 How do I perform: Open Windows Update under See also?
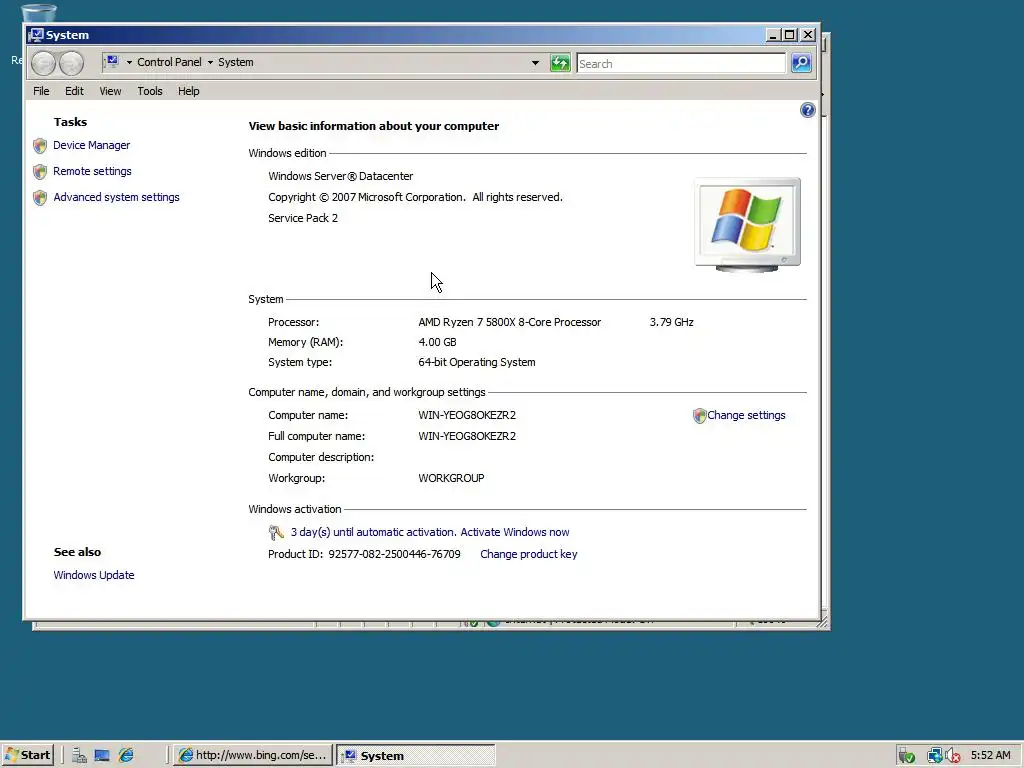94,575
